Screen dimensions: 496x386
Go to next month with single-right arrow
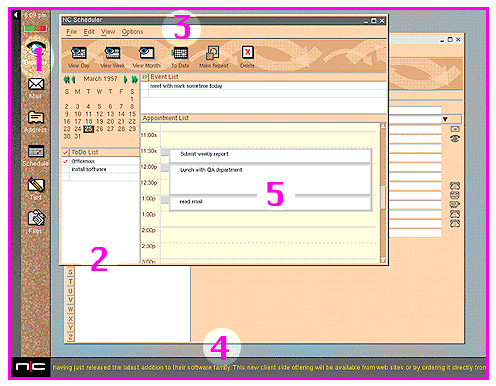point(126,79)
